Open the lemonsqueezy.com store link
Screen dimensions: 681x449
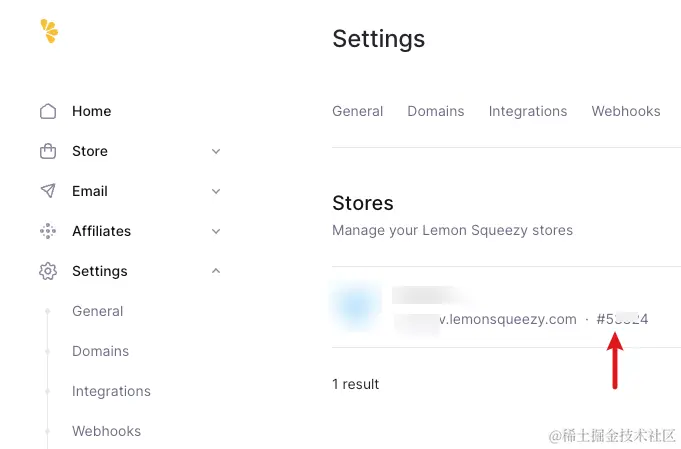point(485,319)
